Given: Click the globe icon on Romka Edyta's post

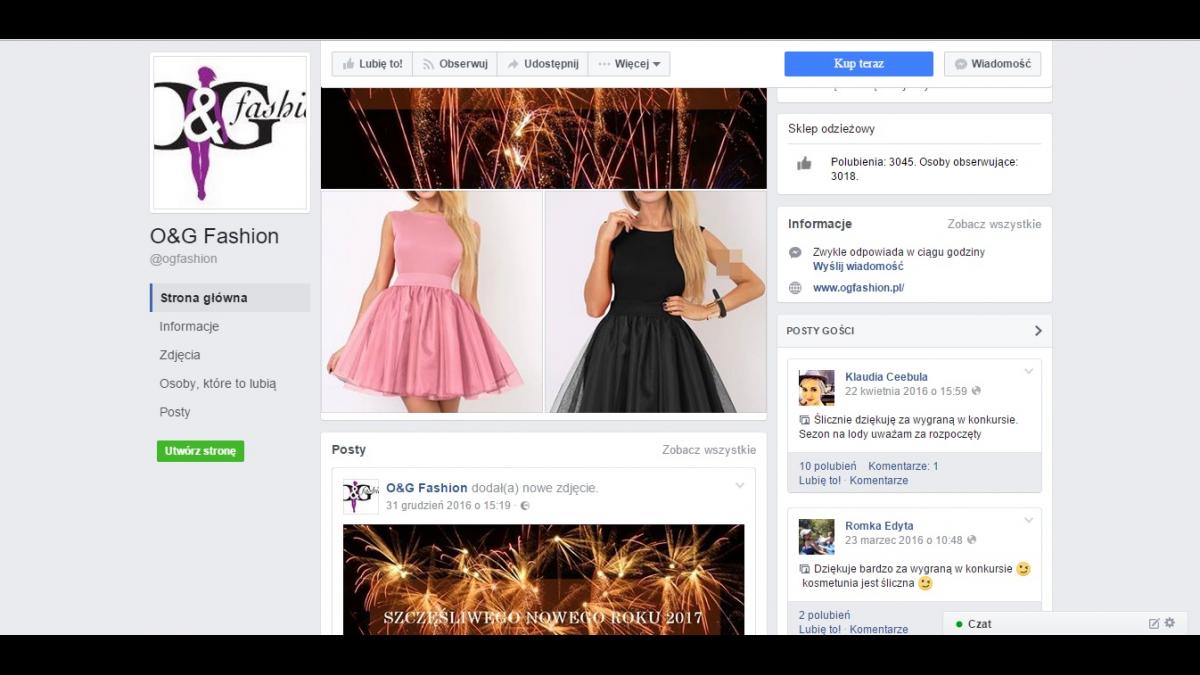Looking at the screenshot, I should 971,540.
